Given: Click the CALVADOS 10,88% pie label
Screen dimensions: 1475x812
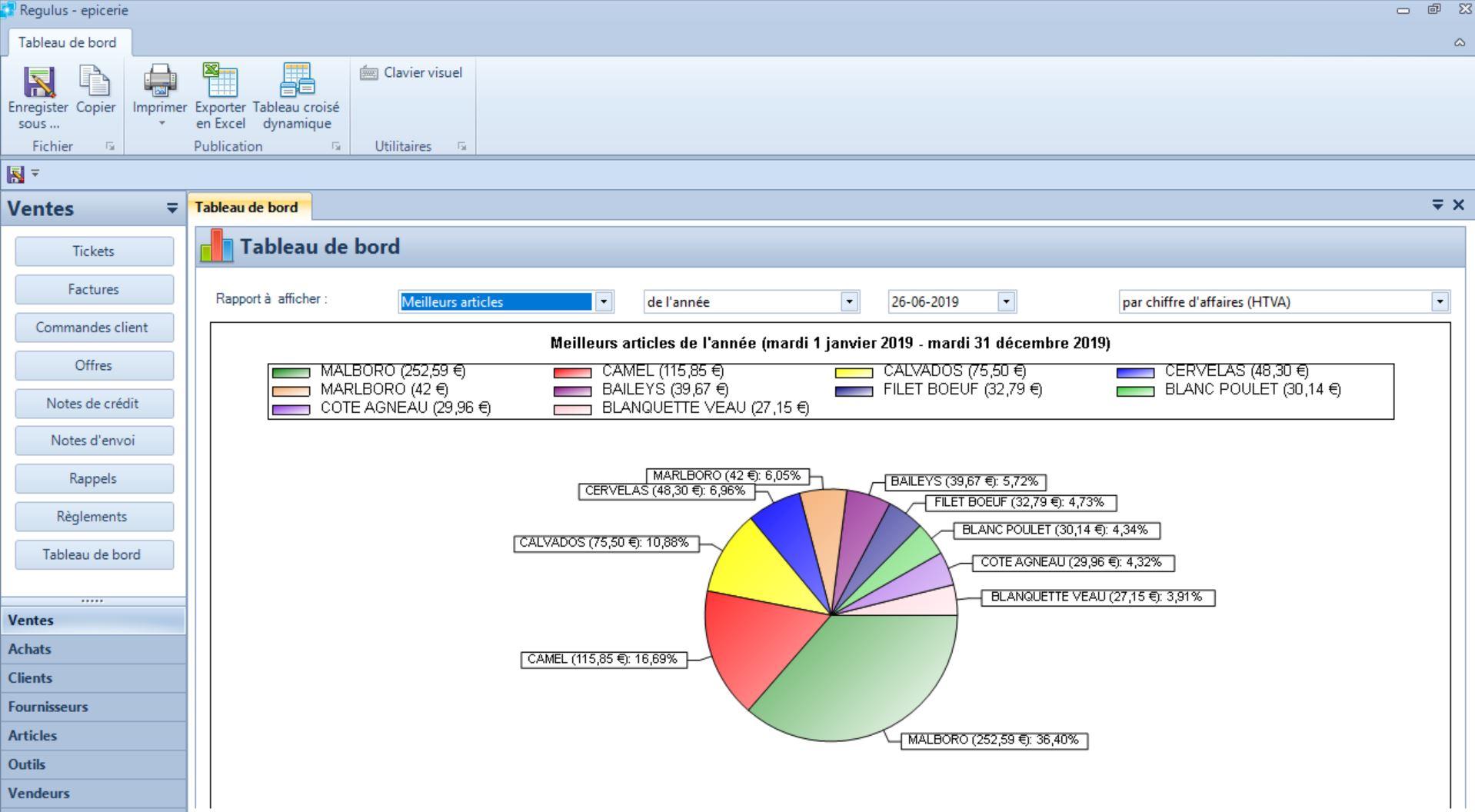Looking at the screenshot, I should point(605,544).
